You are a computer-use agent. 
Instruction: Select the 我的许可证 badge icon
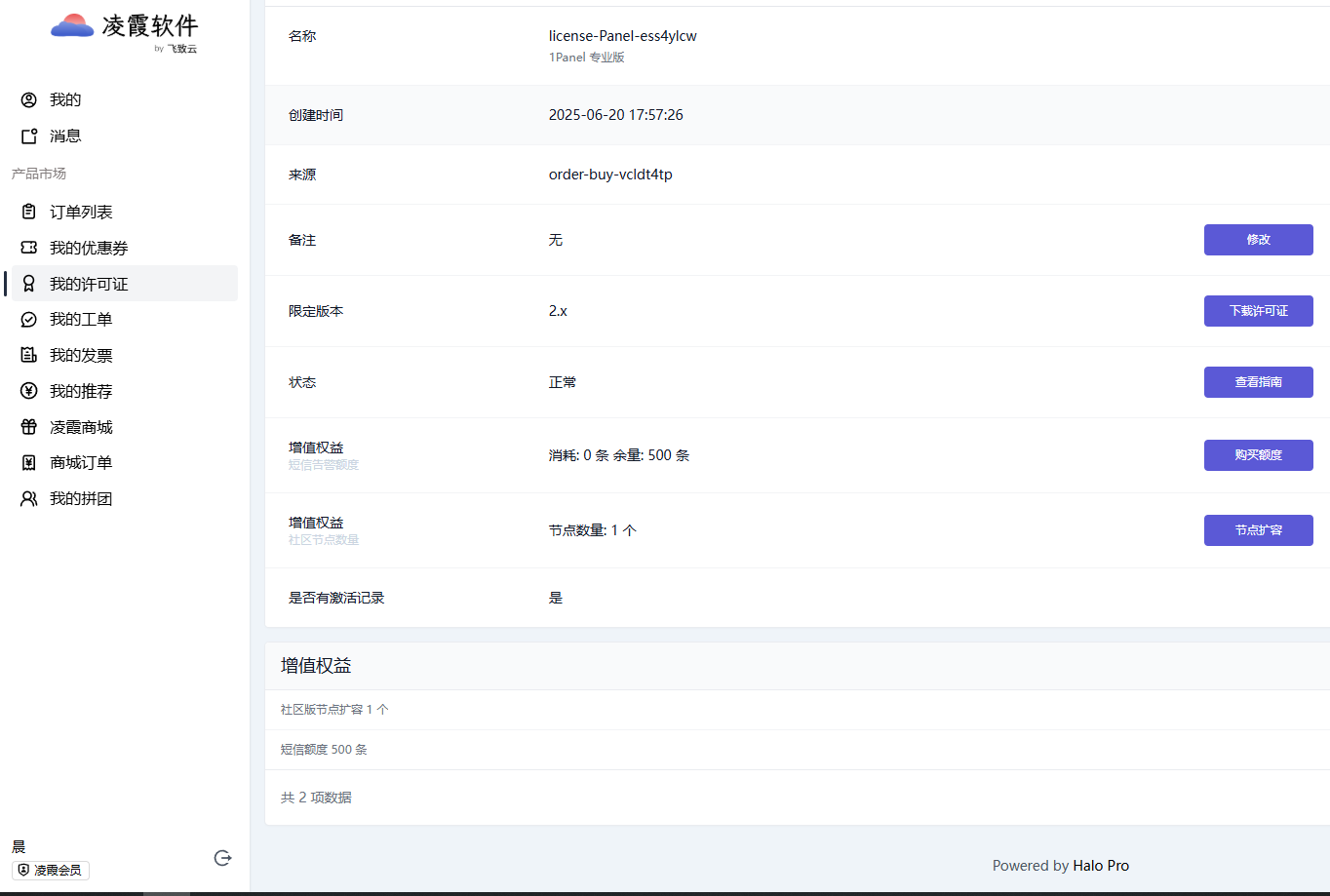29,284
